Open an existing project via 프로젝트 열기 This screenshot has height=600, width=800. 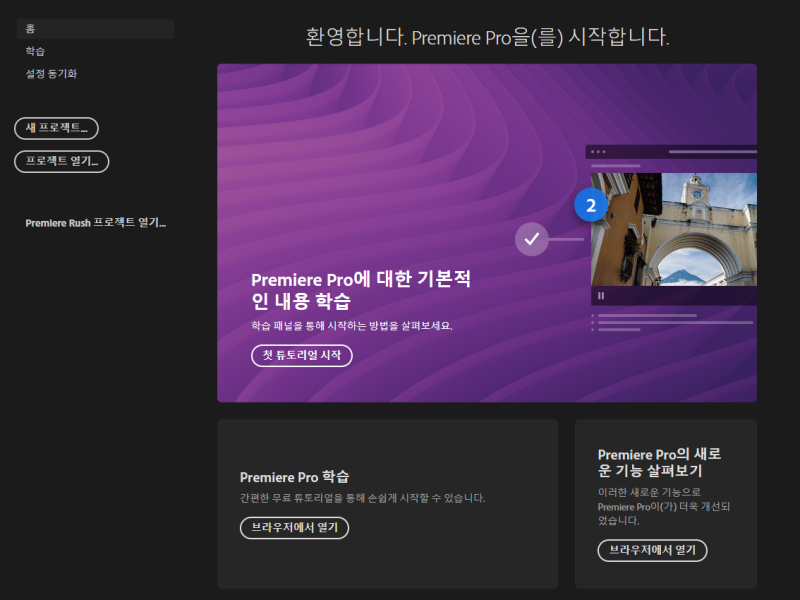click(61, 161)
